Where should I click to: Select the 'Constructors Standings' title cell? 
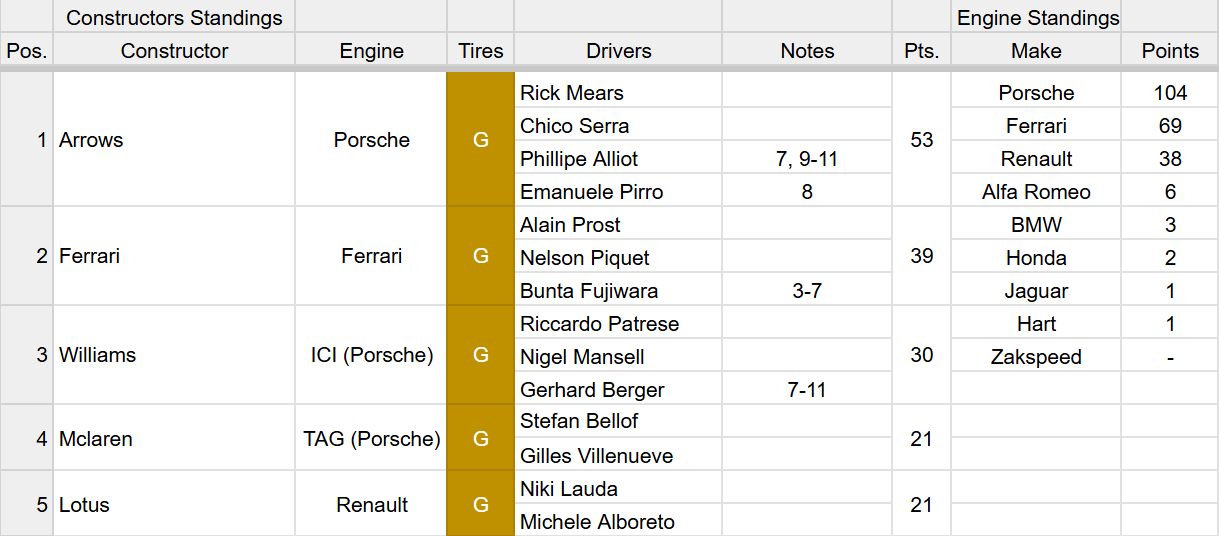tap(174, 17)
